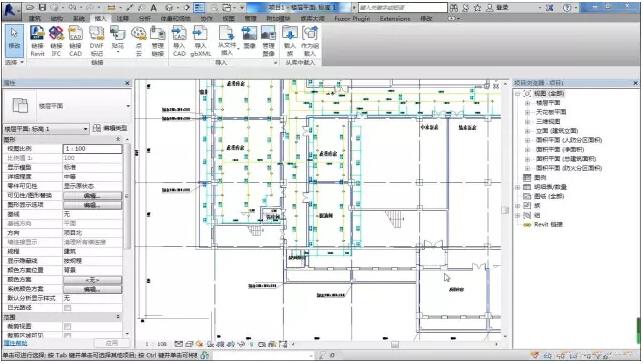
Task: Open the Properties help (属性帮助) link
Action: 16,343
